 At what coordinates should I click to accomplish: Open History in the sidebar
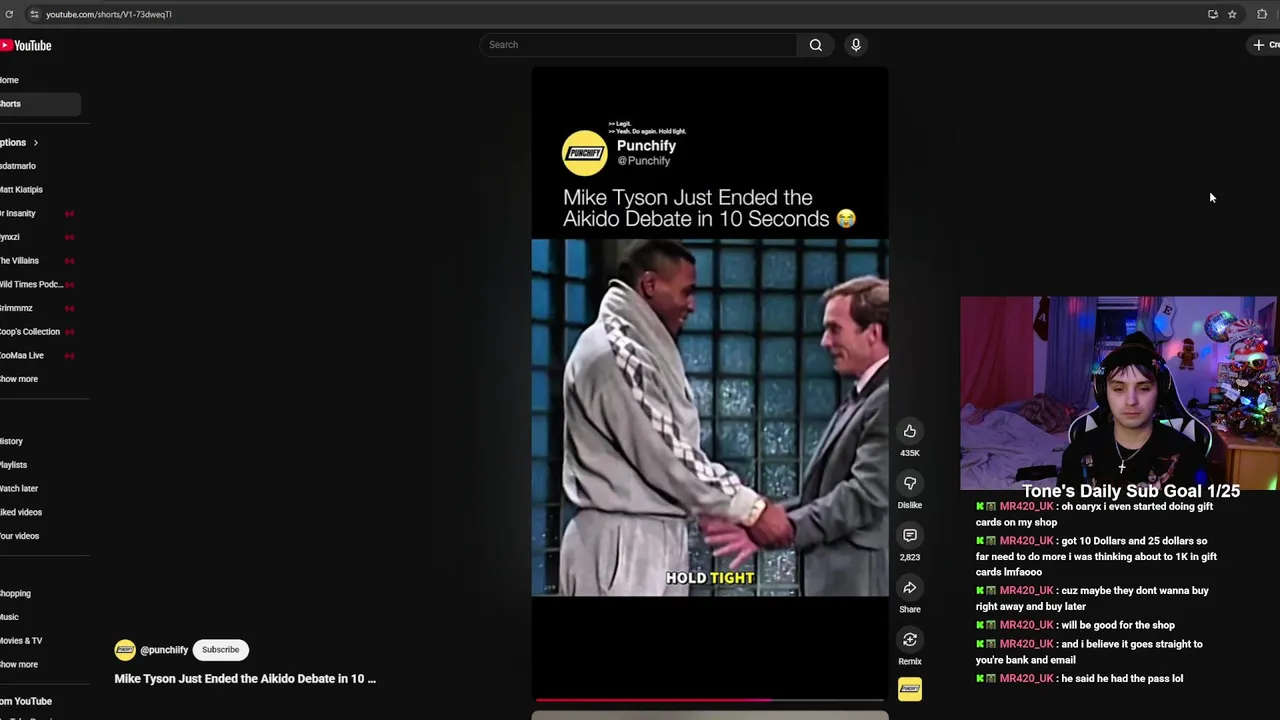coord(12,441)
